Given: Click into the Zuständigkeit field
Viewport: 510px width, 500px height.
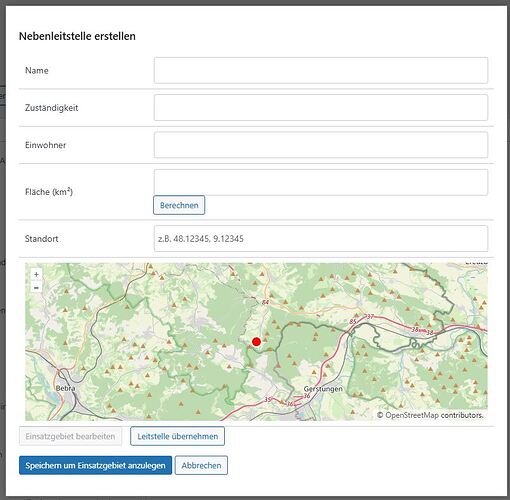Looking at the screenshot, I should (321, 108).
